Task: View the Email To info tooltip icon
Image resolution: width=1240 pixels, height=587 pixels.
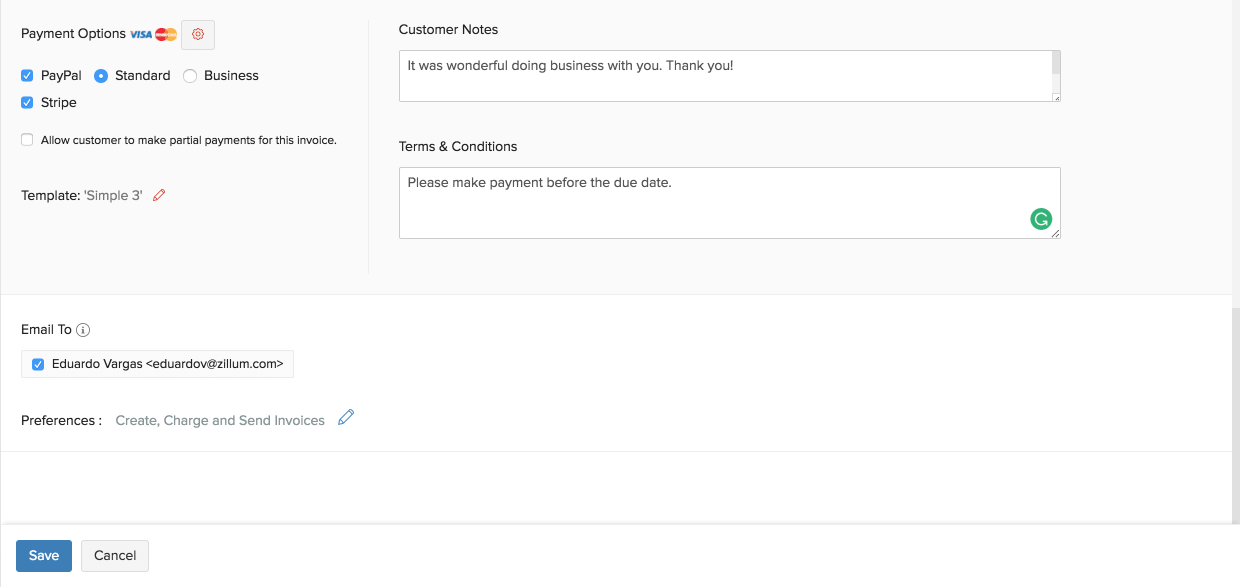Action: [85, 329]
